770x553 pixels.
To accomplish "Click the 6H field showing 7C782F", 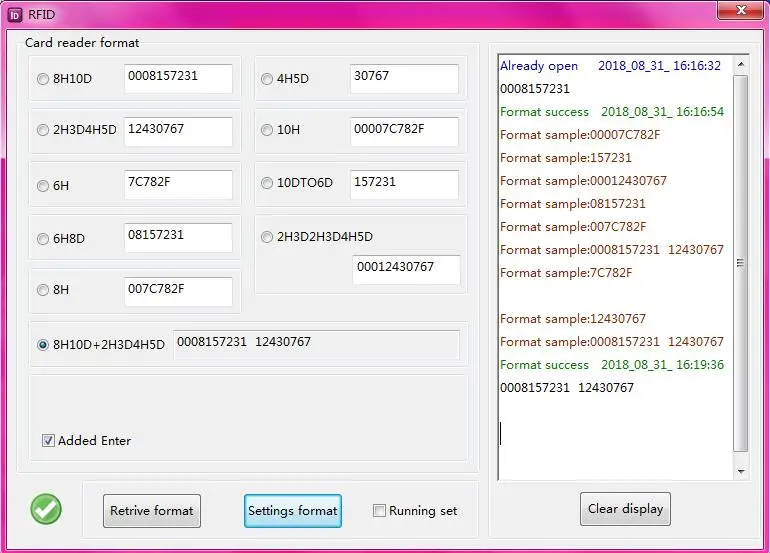I will (178, 185).
